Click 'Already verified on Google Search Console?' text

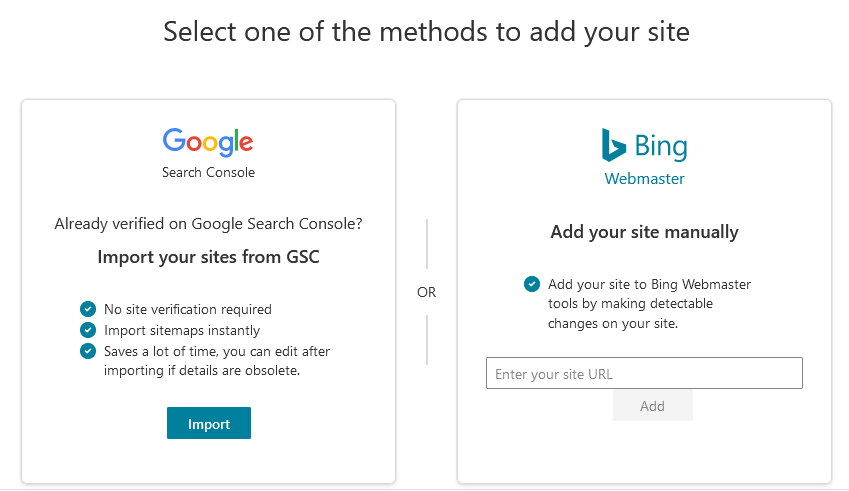point(208,224)
